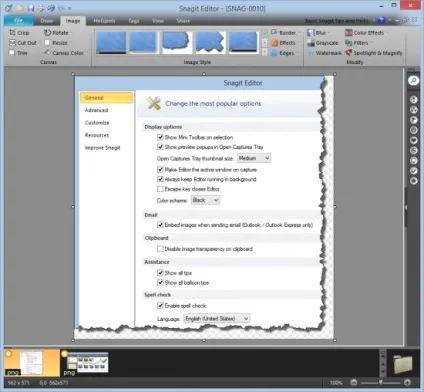This screenshot has width=424, height=392.
Task: Pick the first drop-shadow image style
Action: [x=111, y=42]
